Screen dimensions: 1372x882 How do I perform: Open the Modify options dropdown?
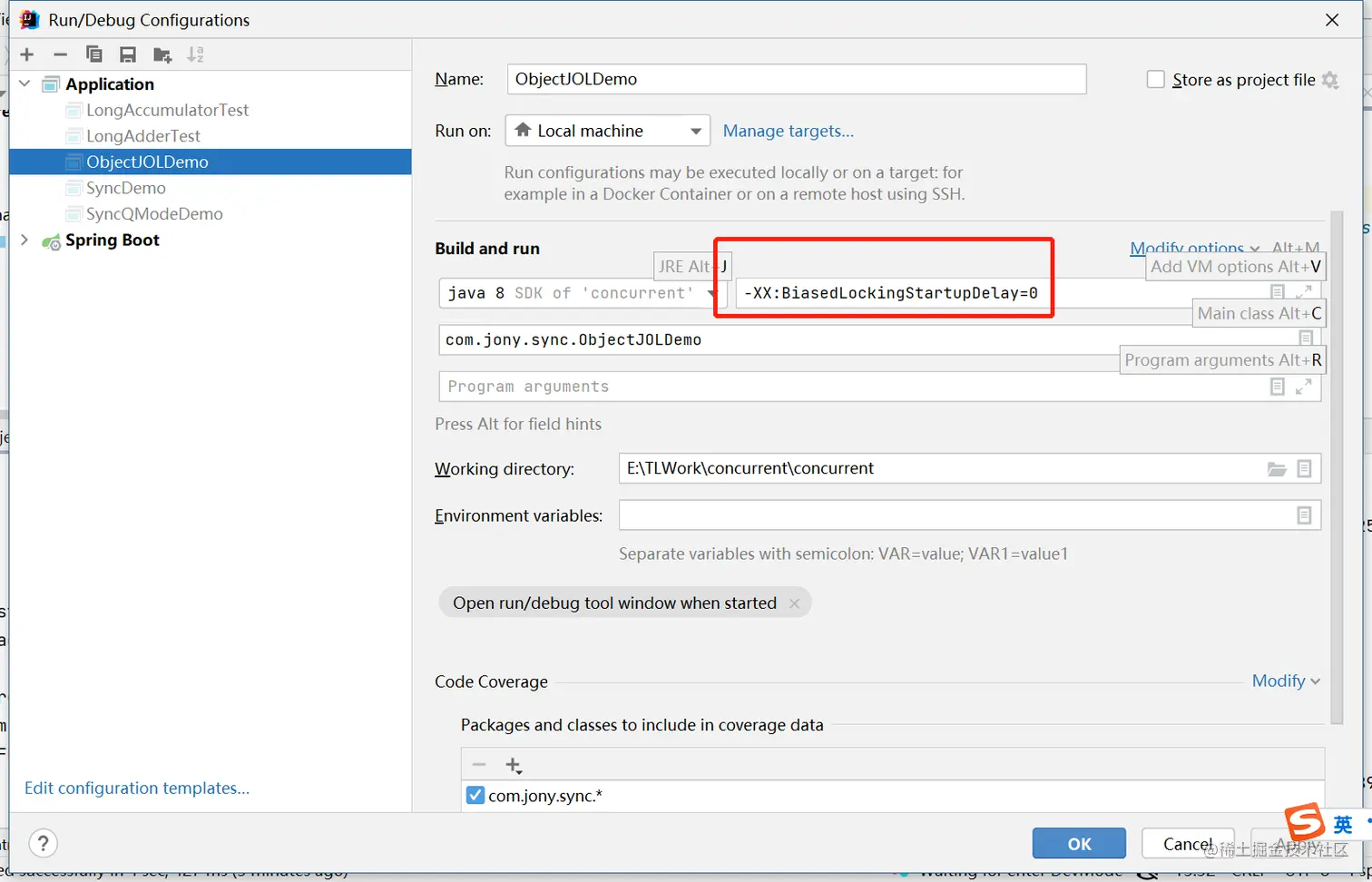click(1194, 248)
